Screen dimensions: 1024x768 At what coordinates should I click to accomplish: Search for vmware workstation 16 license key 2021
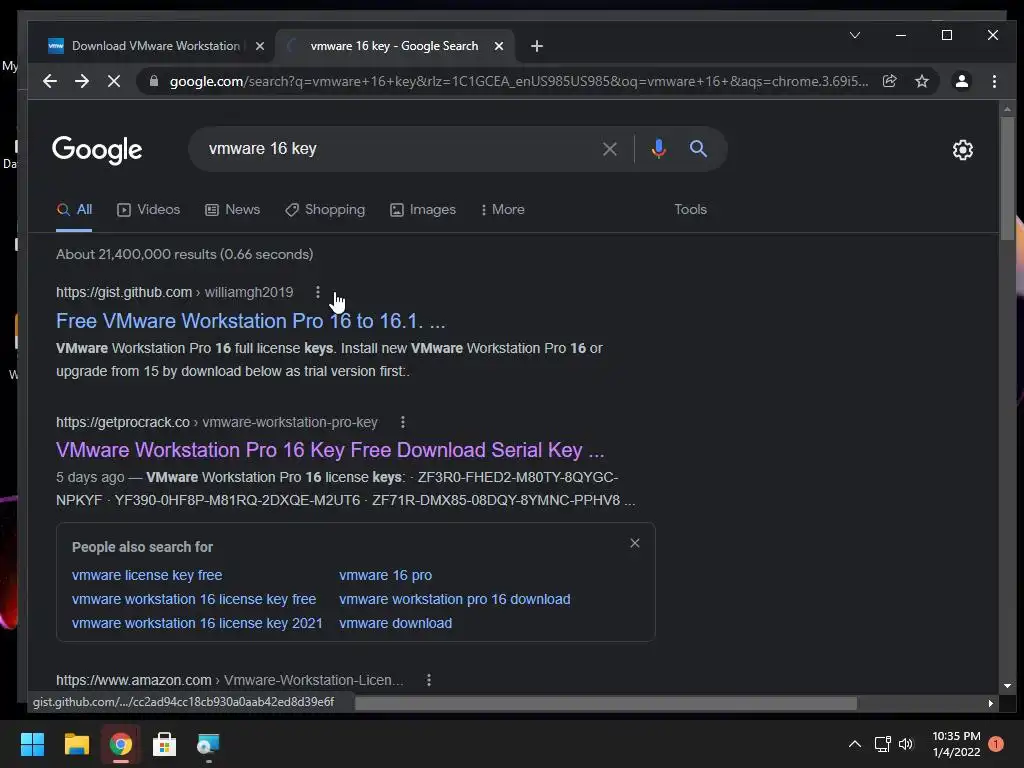click(x=197, y=623)
